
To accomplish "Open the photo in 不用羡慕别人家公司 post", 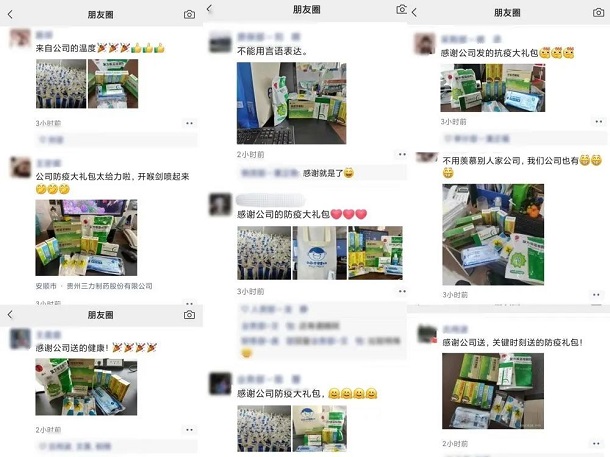I will pos(493,235).
